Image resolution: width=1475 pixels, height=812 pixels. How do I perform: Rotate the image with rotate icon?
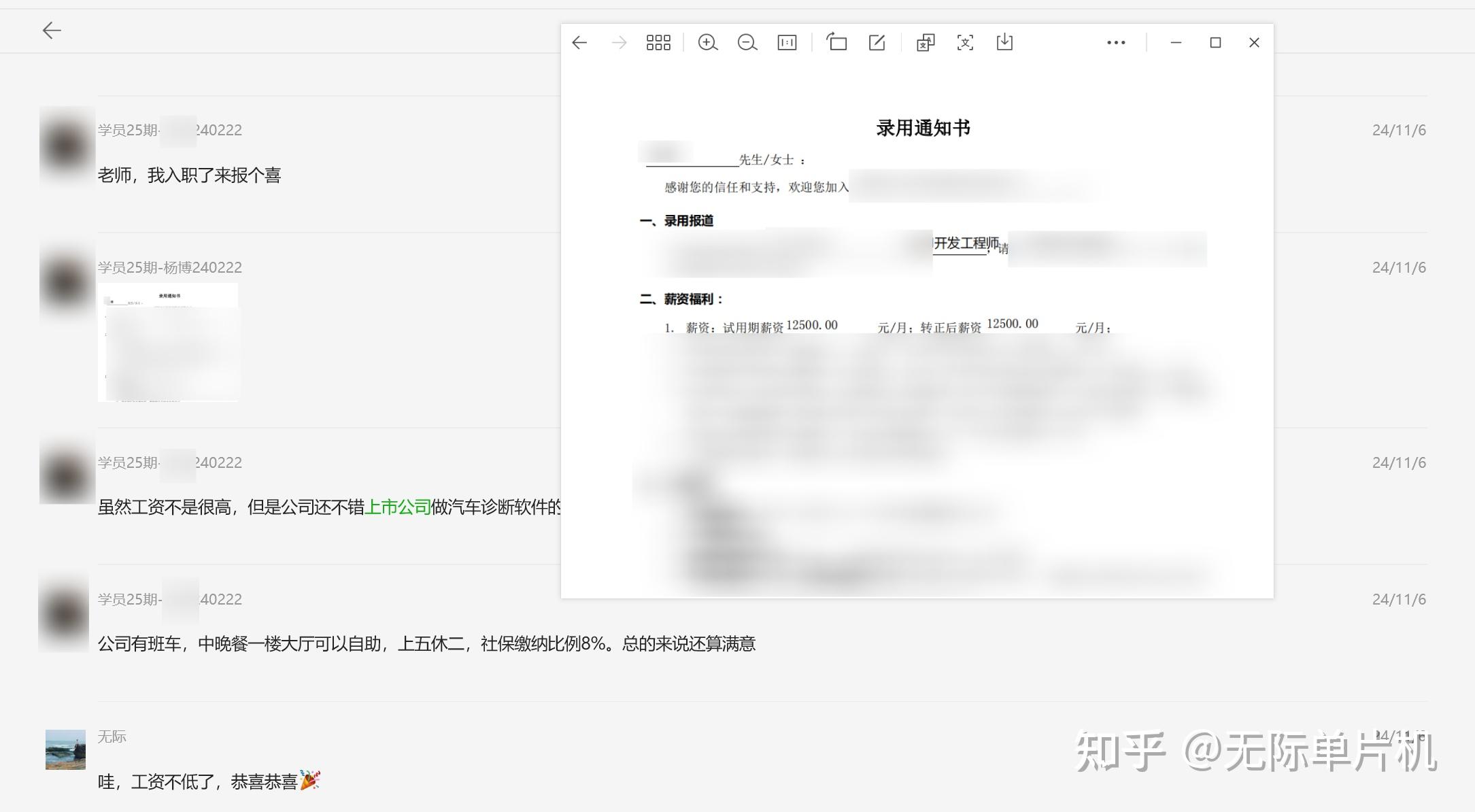(x=836, y=43)
